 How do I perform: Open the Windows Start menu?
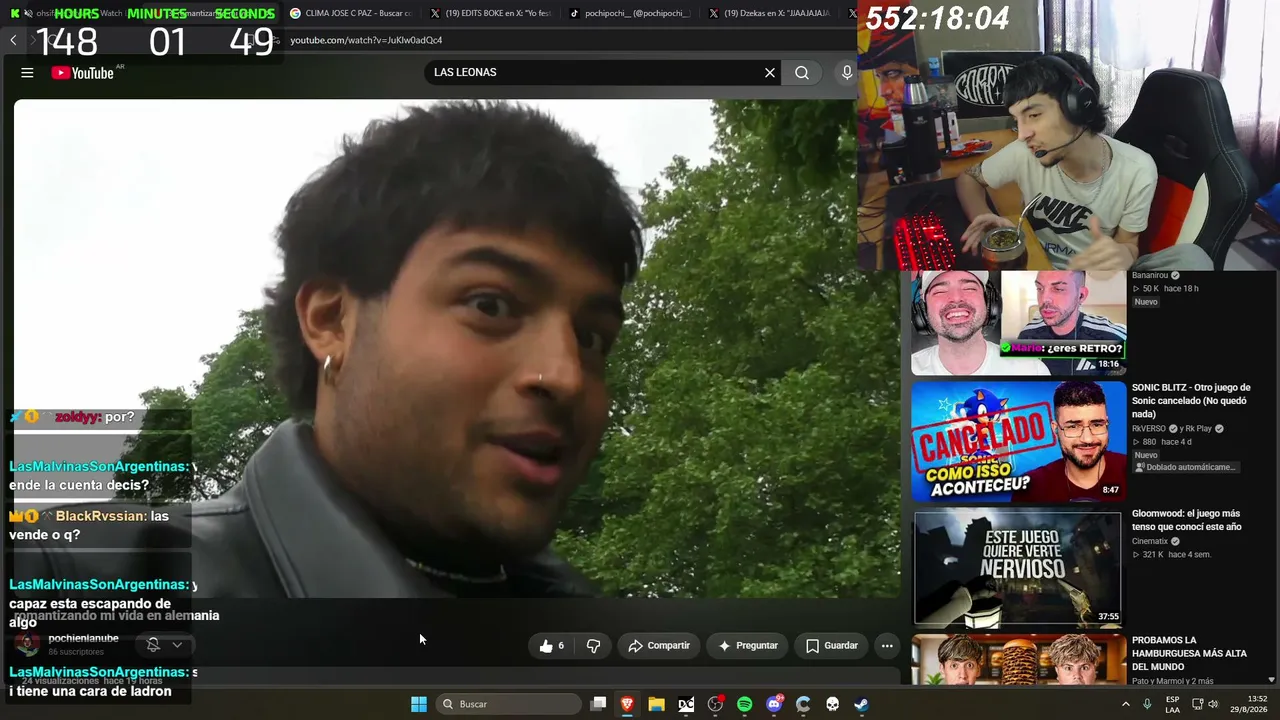(419, 704)
